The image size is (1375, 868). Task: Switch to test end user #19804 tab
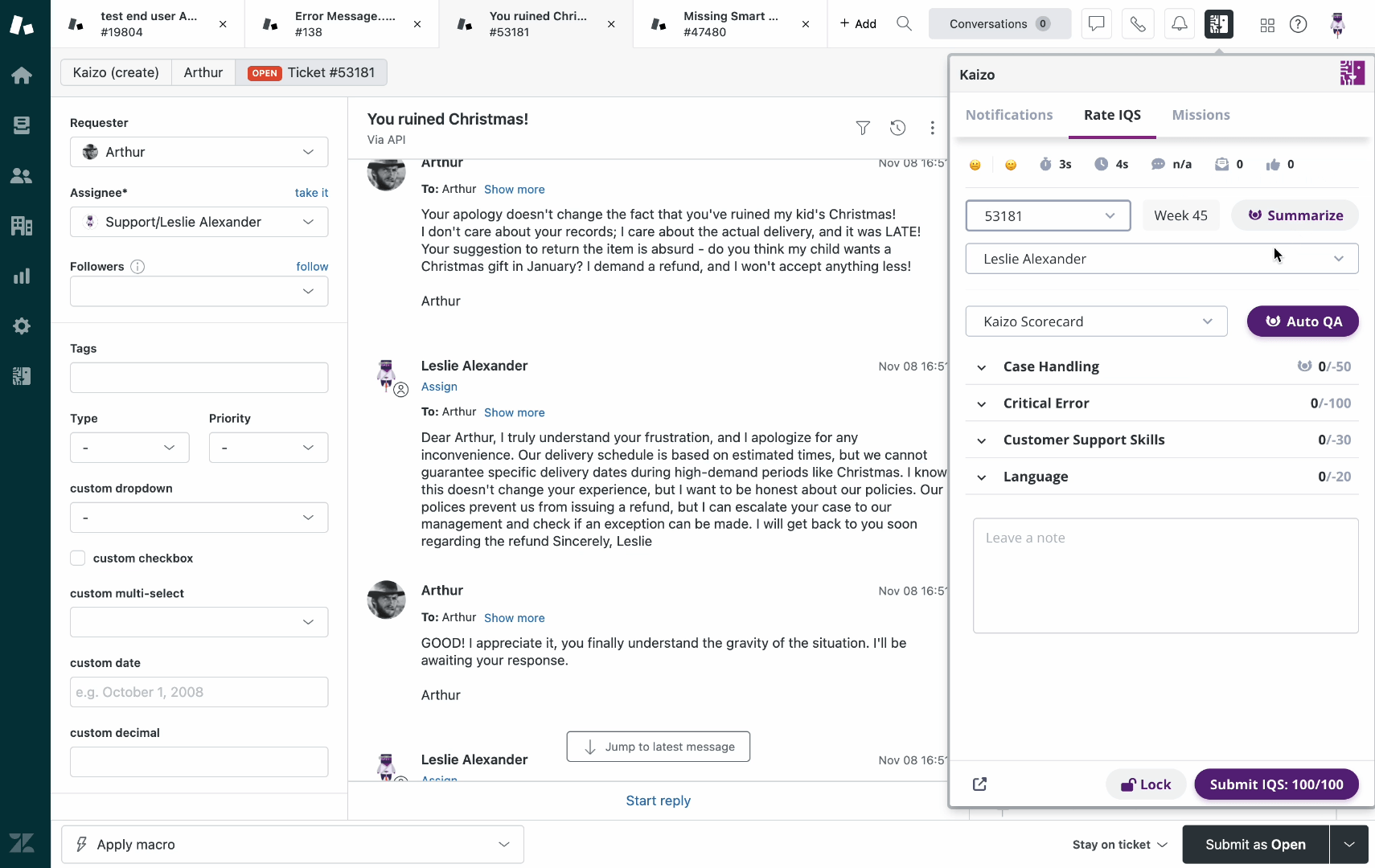tap(148, 24)
